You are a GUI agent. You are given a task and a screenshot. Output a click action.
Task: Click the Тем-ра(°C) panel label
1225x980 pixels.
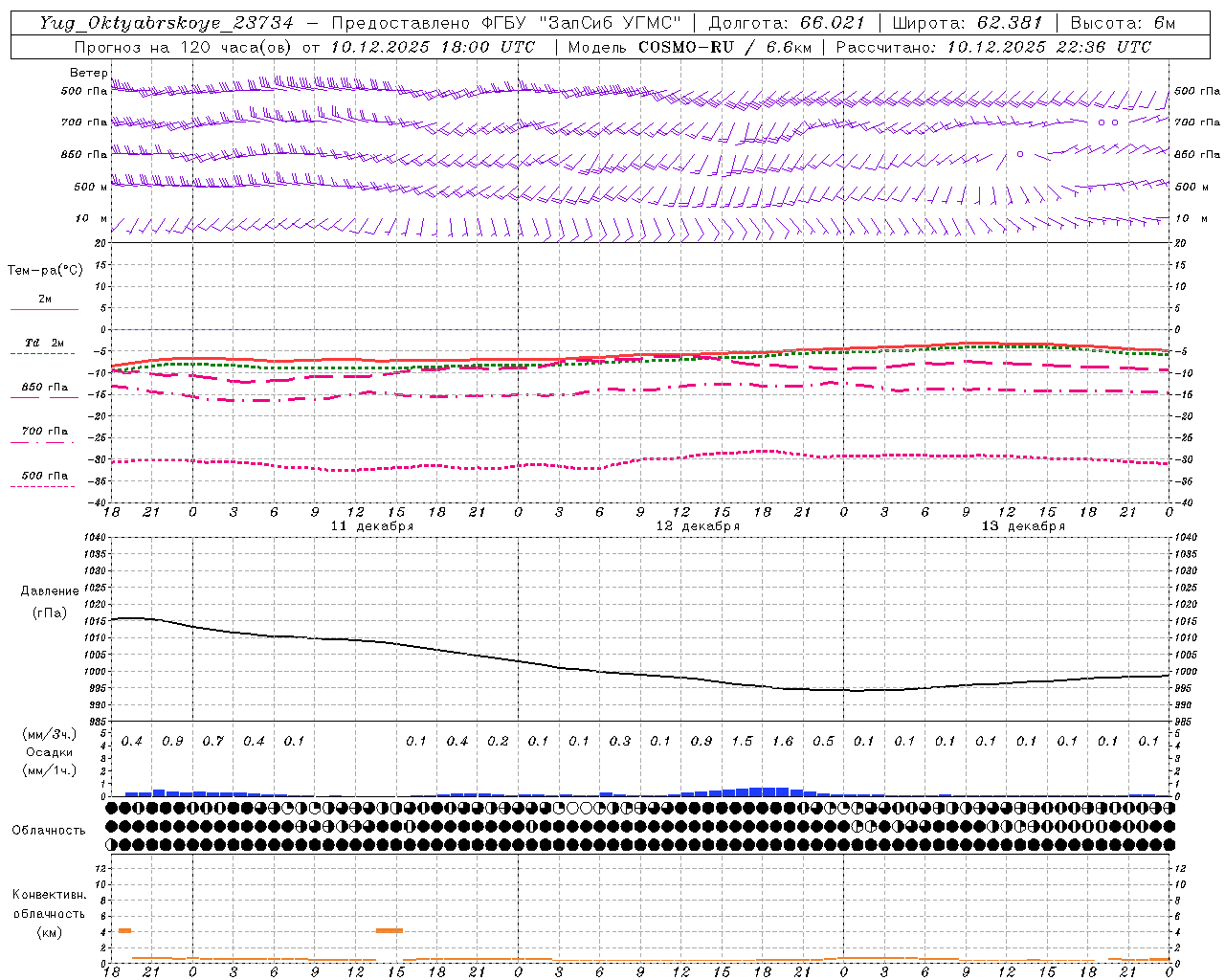[x=45, y=271]
